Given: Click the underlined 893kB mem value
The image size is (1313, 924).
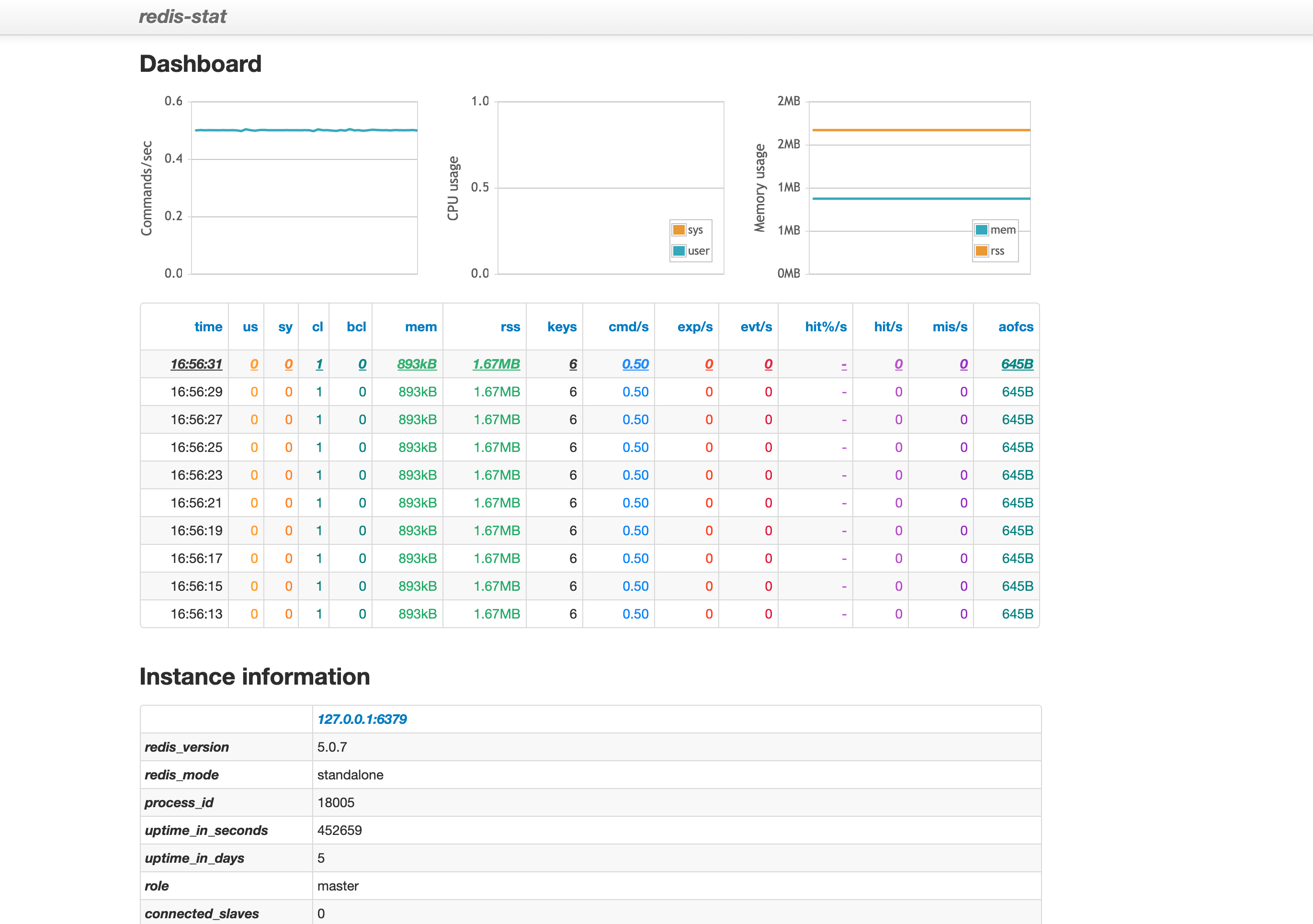Looking at the screenshot, I should [417, 364].
